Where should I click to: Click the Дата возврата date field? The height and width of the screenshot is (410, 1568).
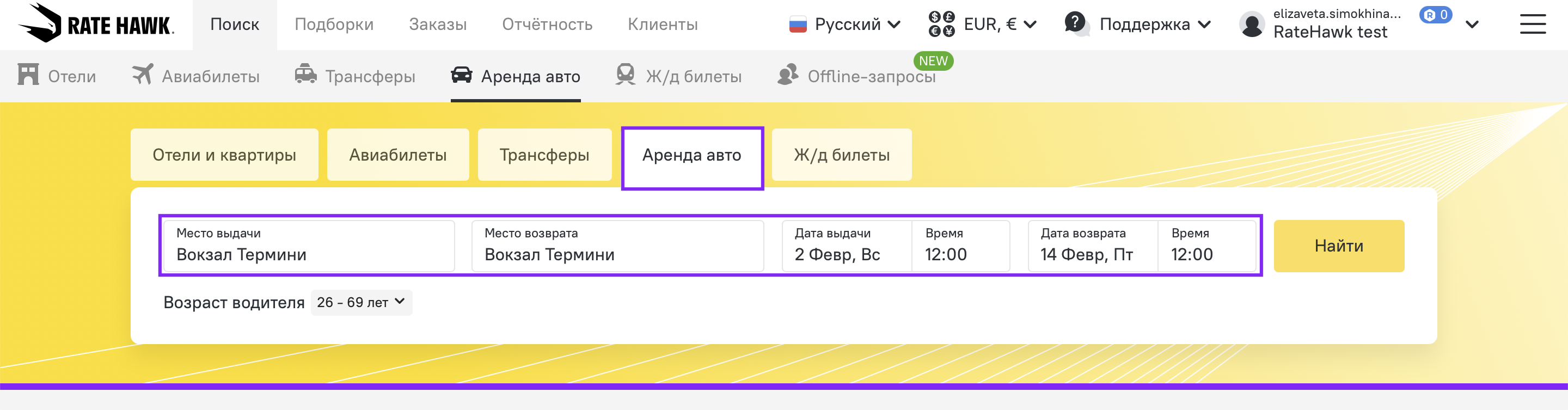coord(1092,246)
